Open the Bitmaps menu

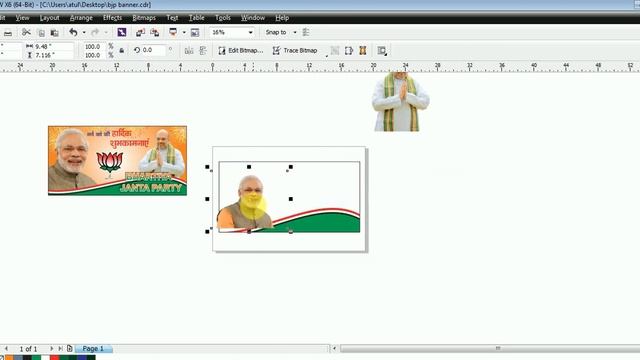(x=144, y=18)
